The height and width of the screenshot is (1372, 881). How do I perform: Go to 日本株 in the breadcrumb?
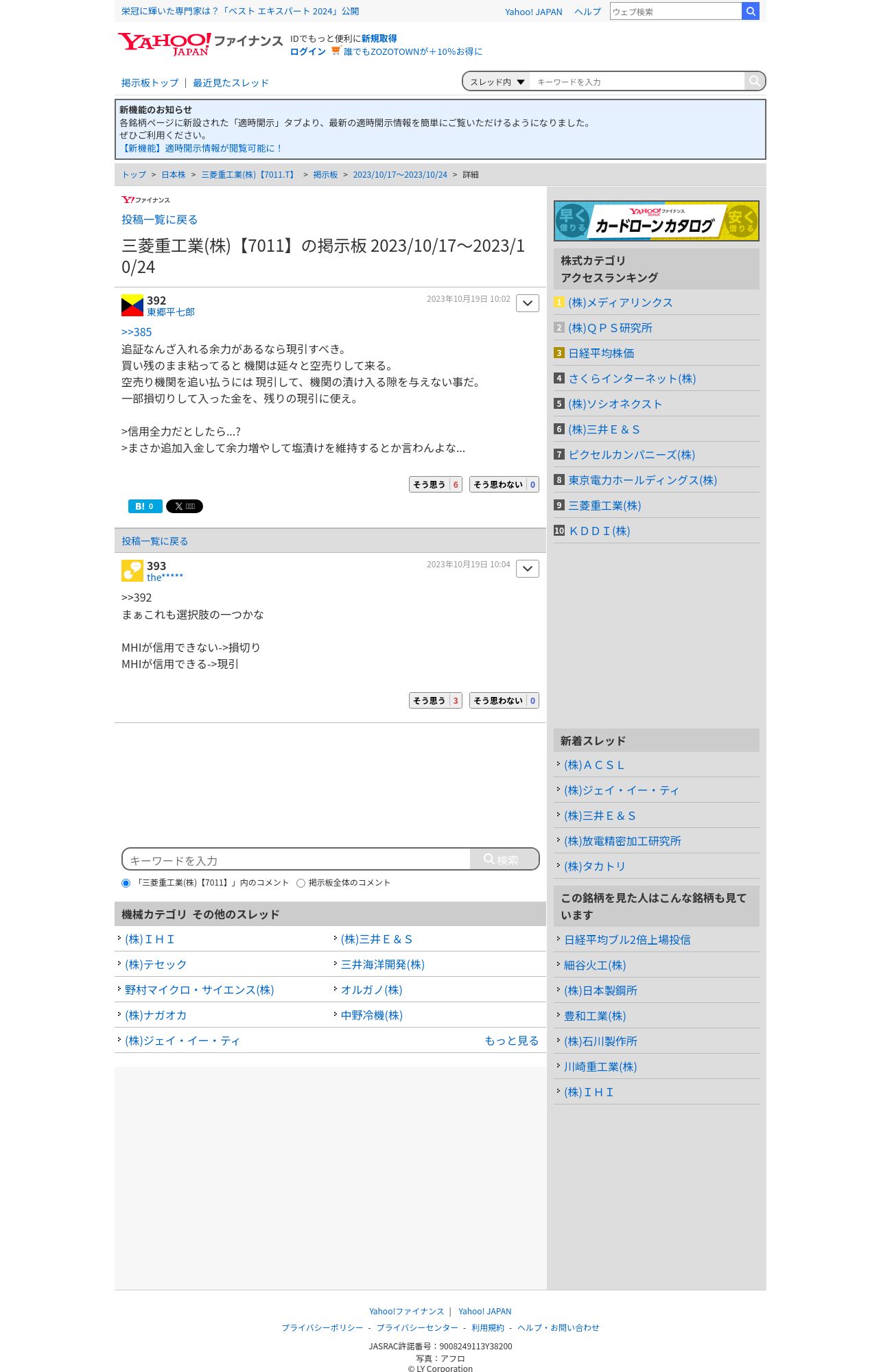pyautogui.click(x=174, y=175)
